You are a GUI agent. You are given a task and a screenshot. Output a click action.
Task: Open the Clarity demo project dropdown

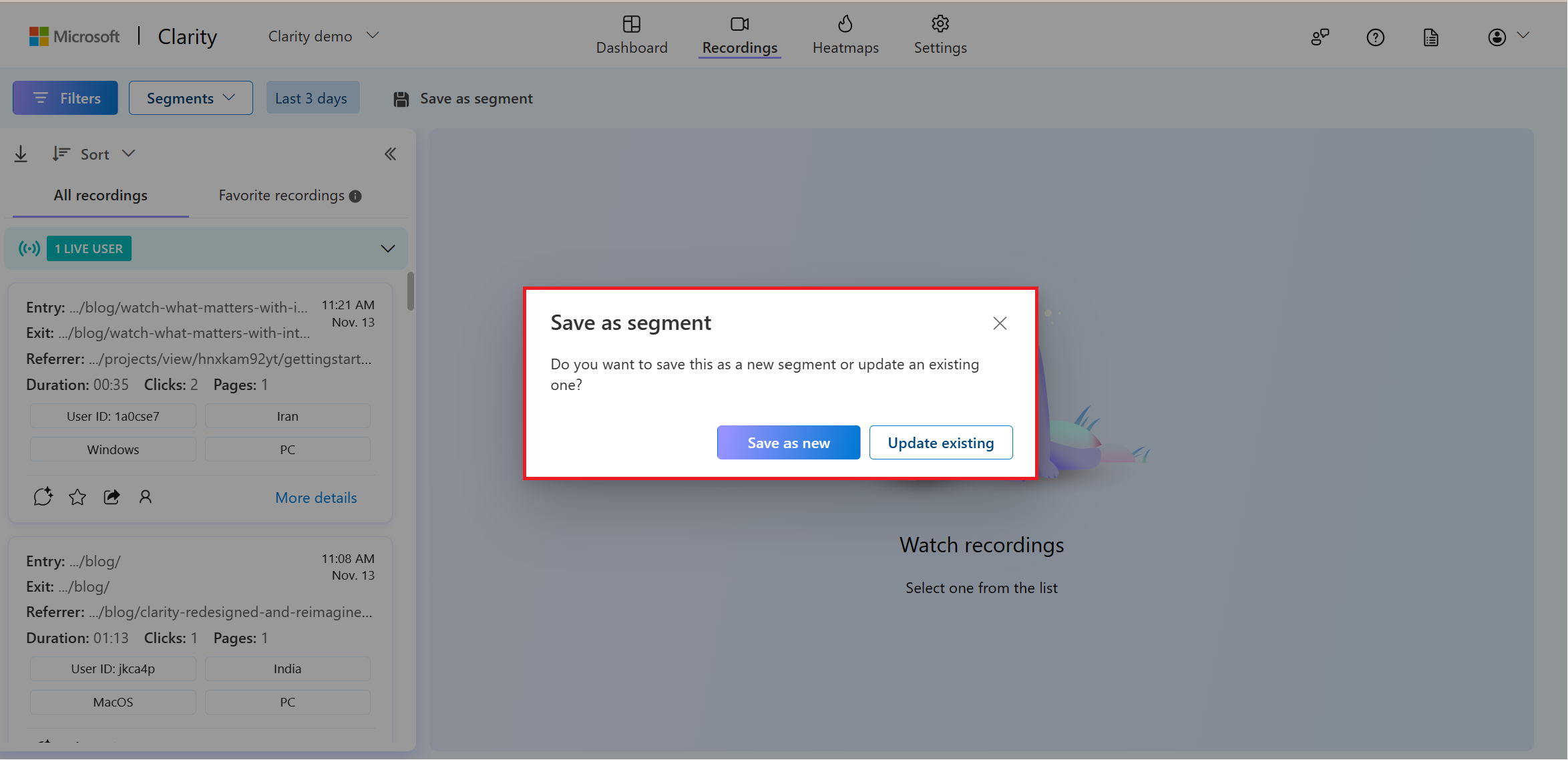point(324,36)
